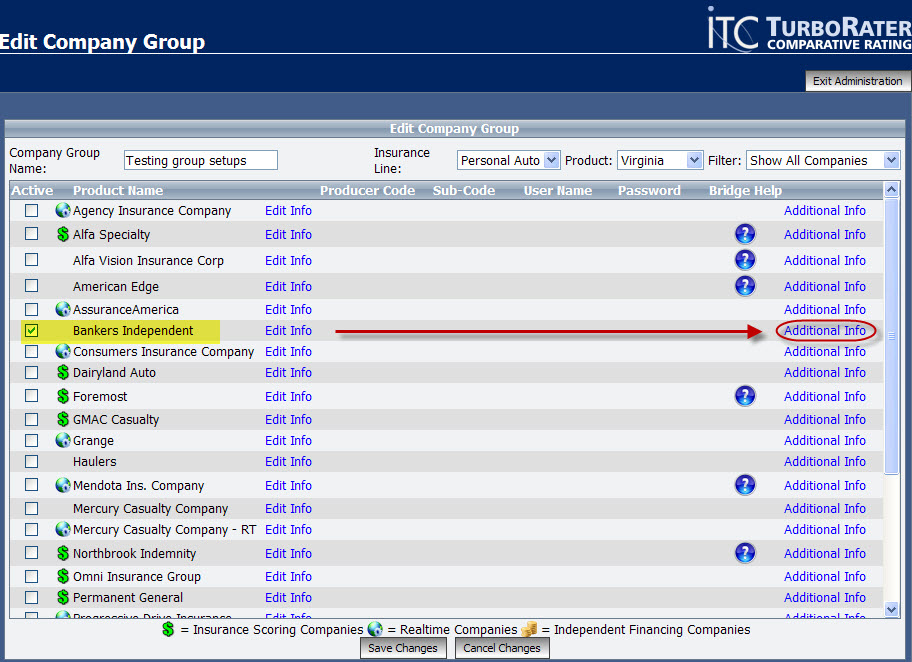
Task: Open bridge help for Alfa Vision Insurance Corp
Action: click(745, 259)
